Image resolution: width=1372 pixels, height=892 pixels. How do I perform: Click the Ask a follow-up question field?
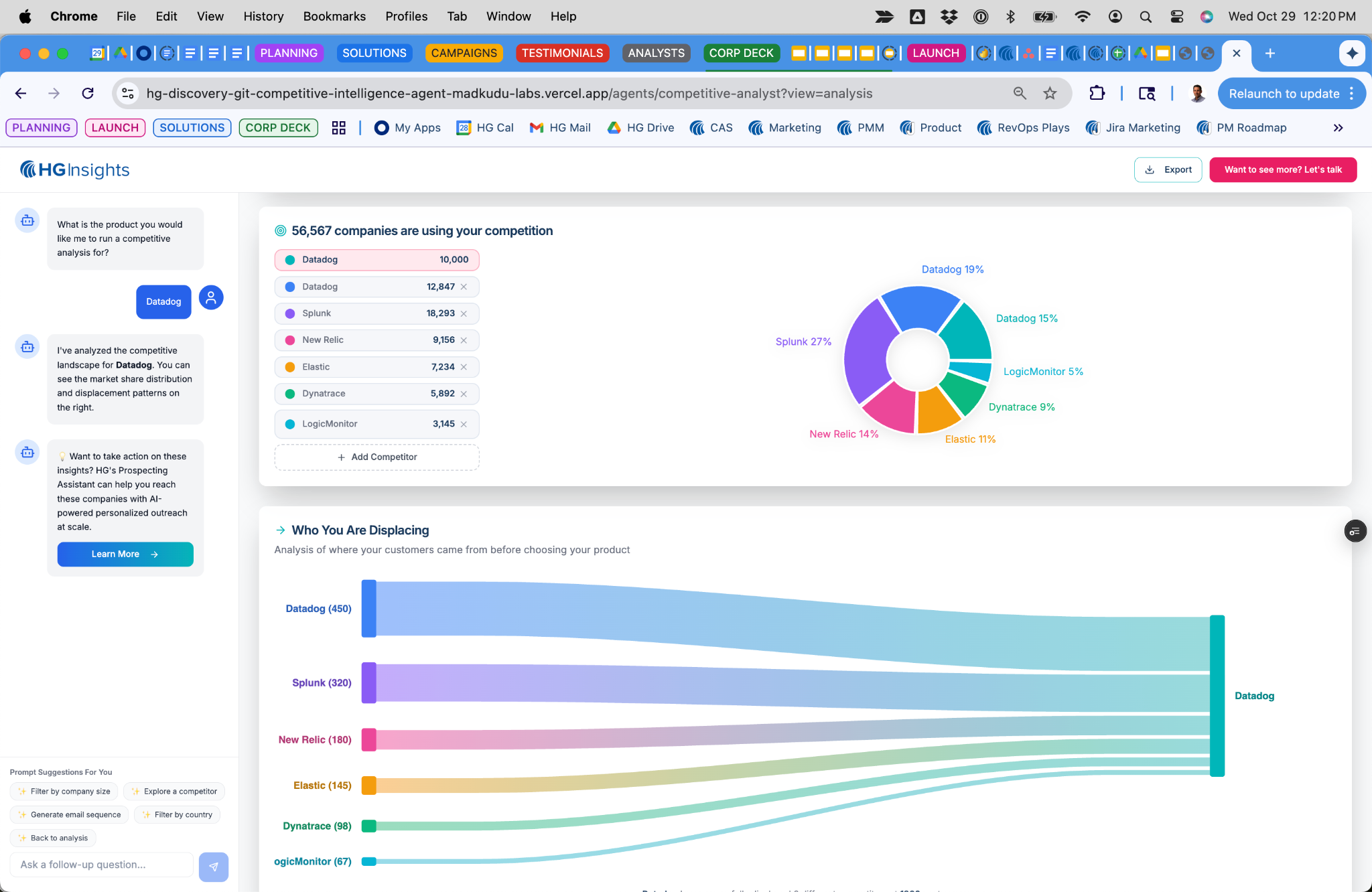[102, 865]
